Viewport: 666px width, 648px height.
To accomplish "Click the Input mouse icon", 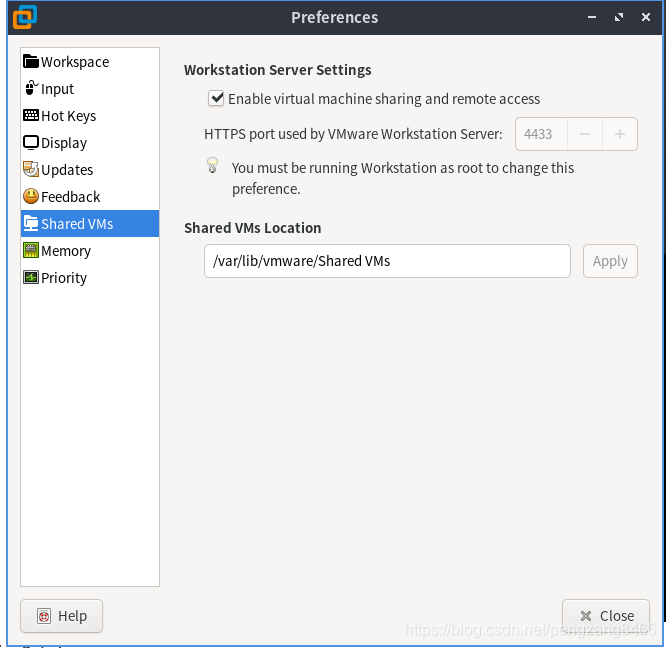I will pyautogui.click(x=31, y=88).
